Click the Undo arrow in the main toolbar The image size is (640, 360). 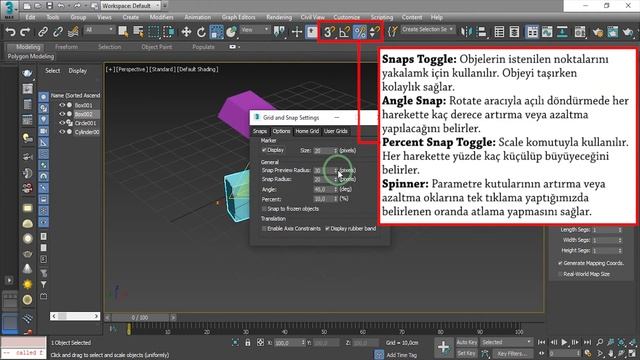(x=11, y=31)
